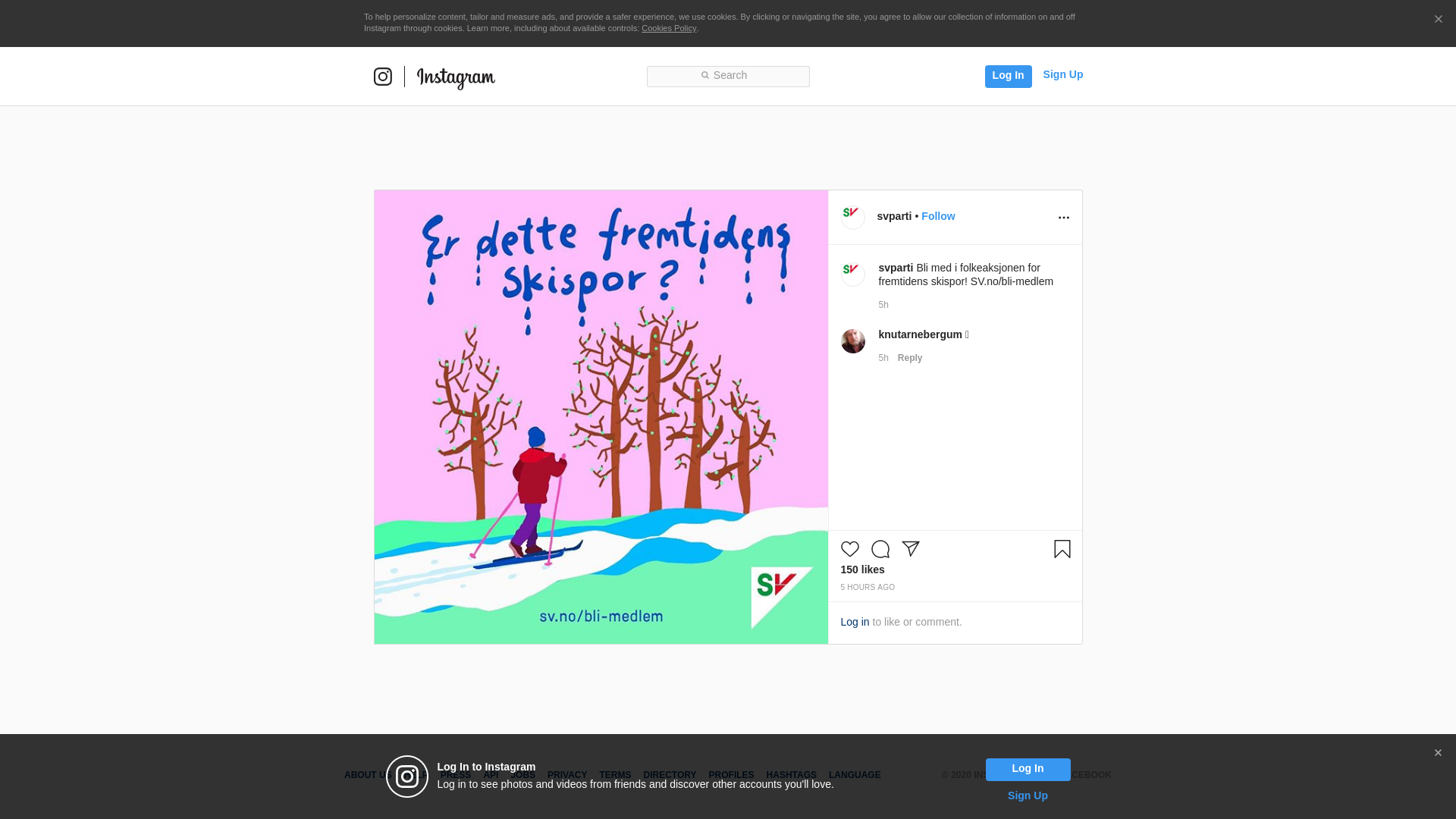Click the Log In button in the header
This screenshot has width=1456, height=819.
pyautogui.click(x=1008, y=76)
